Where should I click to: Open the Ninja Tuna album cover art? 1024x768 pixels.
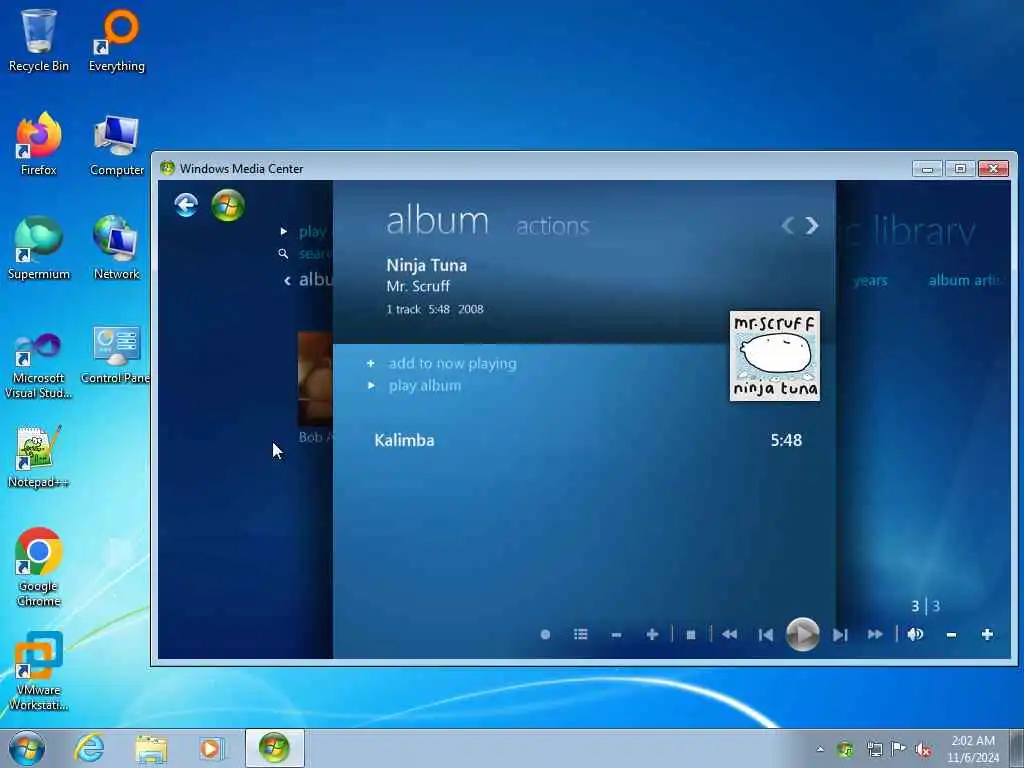(775, 356)
